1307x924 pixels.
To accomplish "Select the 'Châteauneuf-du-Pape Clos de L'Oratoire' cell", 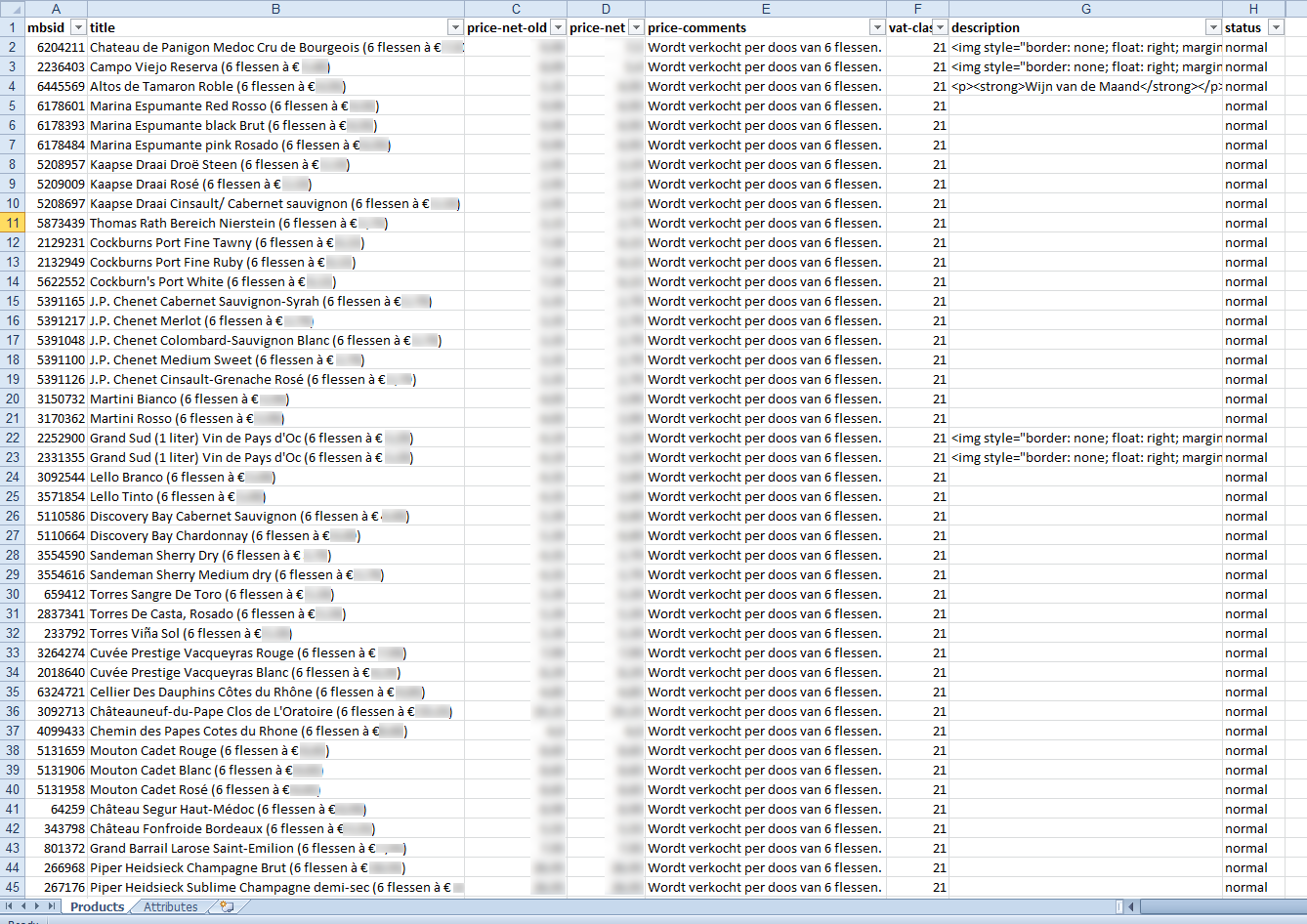I will [x=275, y=711].
